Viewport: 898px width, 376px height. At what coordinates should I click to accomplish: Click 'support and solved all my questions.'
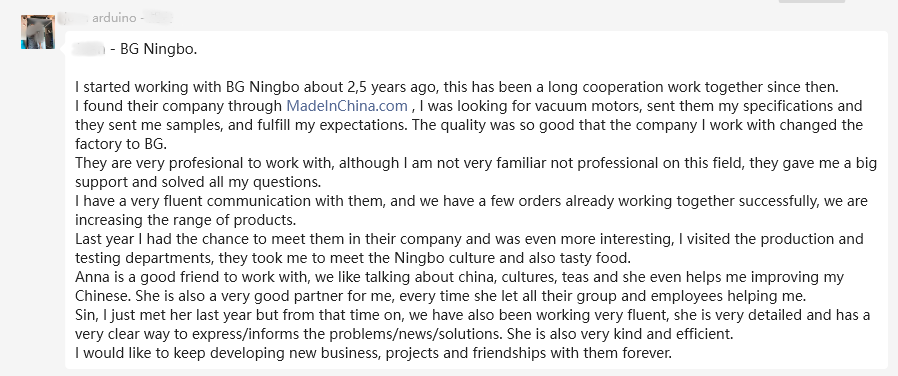point(198,182)
